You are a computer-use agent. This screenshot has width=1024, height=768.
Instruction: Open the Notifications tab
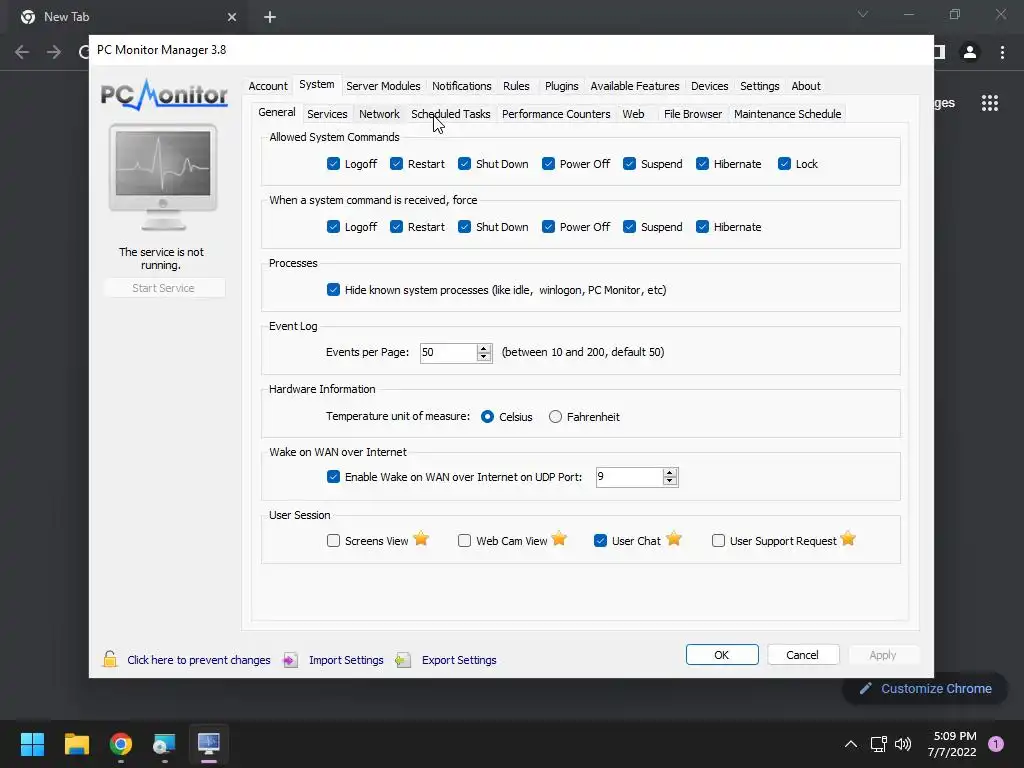click(x=462, y=86)
